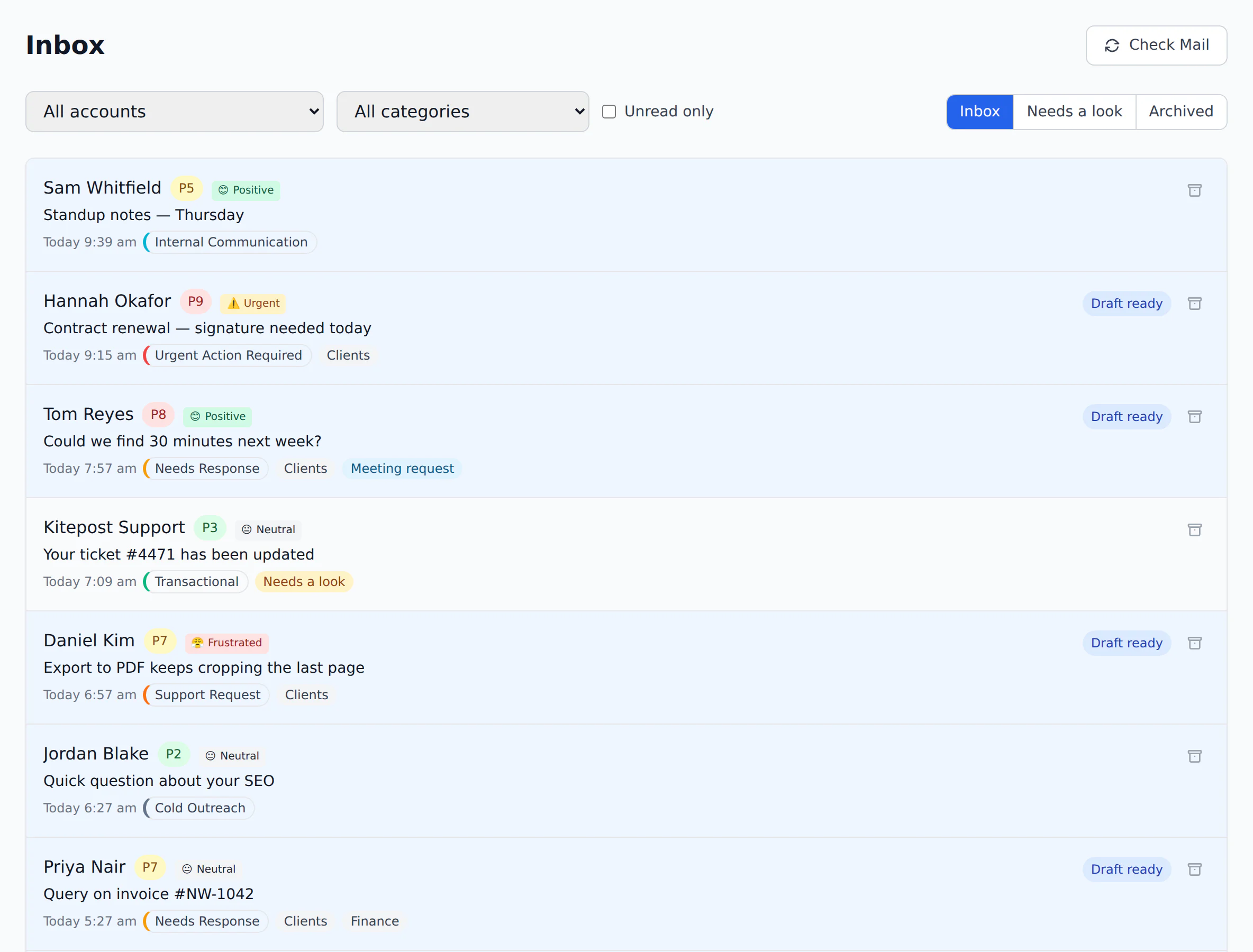Click the Positive tag on Tom Reyes
This screenshot has width=1253, height=952.
pyautogui.click(x=217, y=417)
